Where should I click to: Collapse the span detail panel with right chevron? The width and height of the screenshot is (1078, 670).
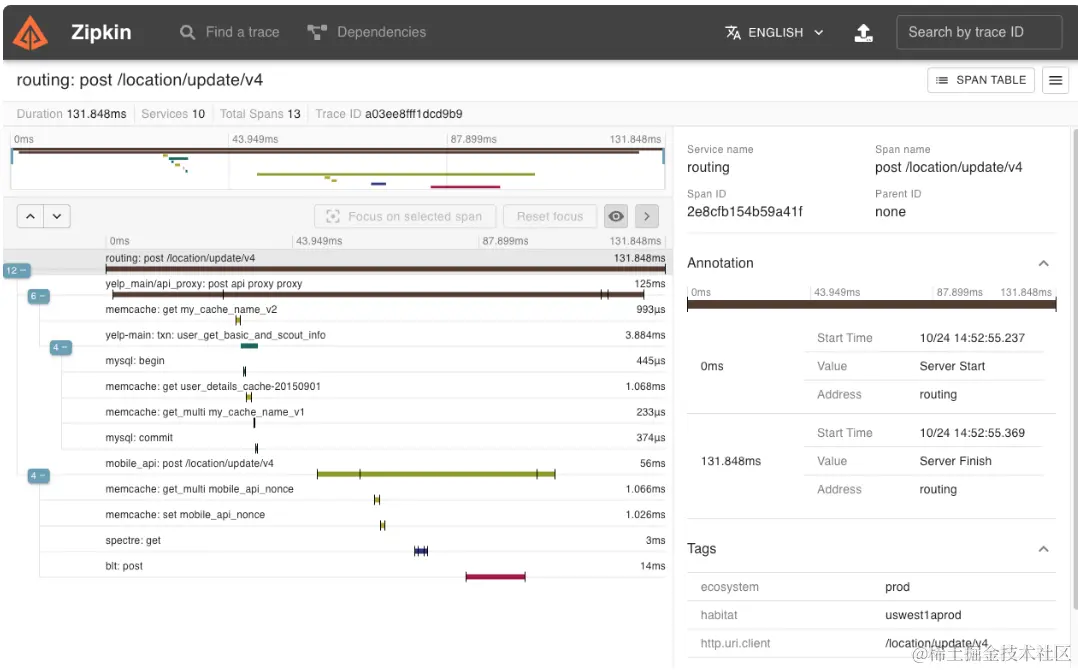pos(646,216)
